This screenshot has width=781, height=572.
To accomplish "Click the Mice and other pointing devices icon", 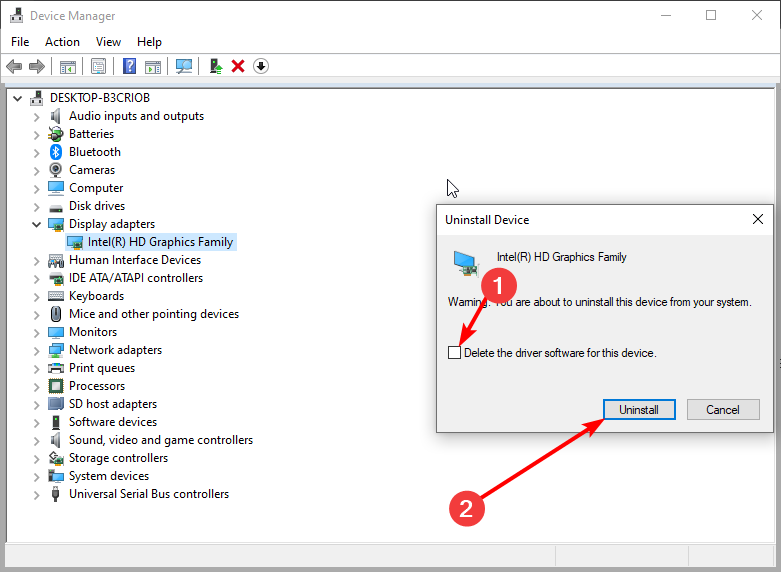I will [x=56, y=314].
